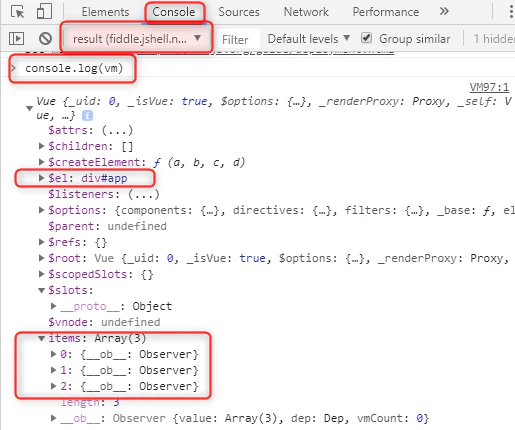Open the more tabs double-chevron
Screen dimensions: 515x430
coord(444,12)
